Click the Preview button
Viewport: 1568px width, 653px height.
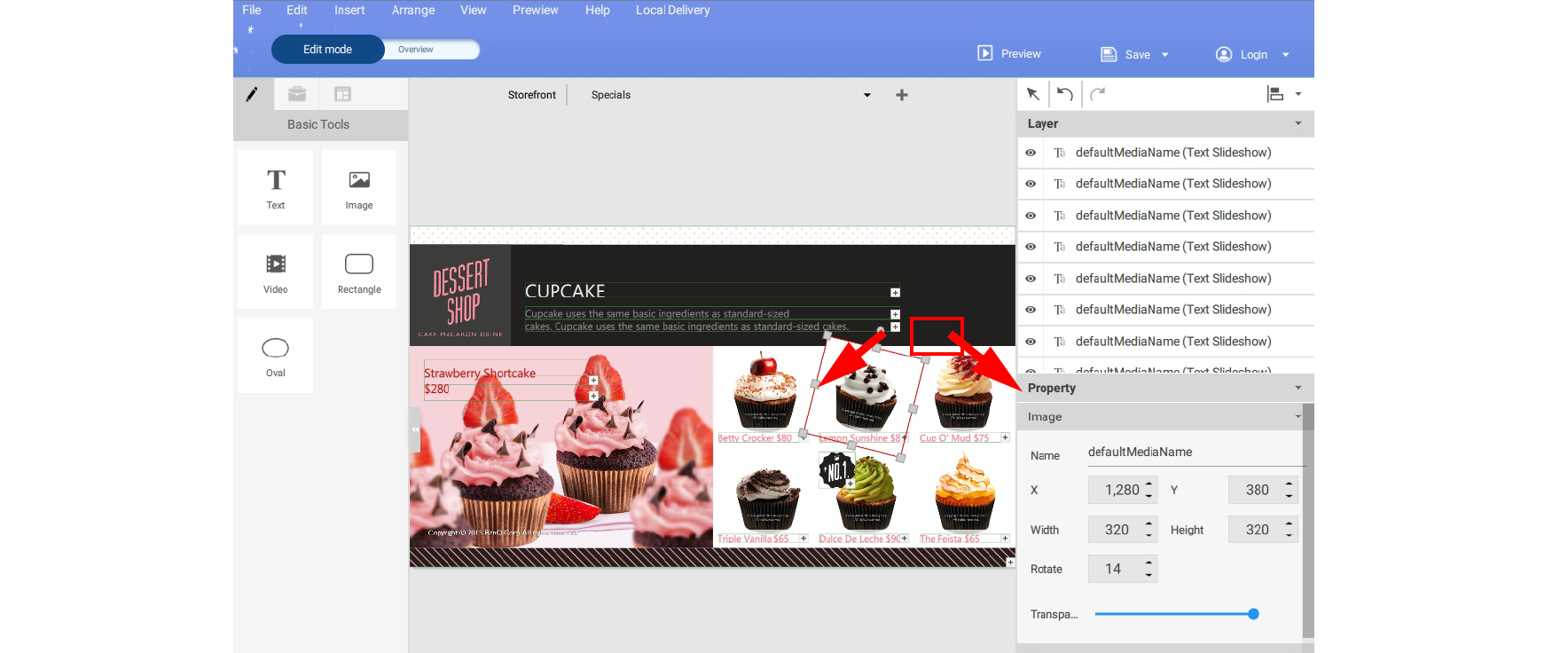1009,54
